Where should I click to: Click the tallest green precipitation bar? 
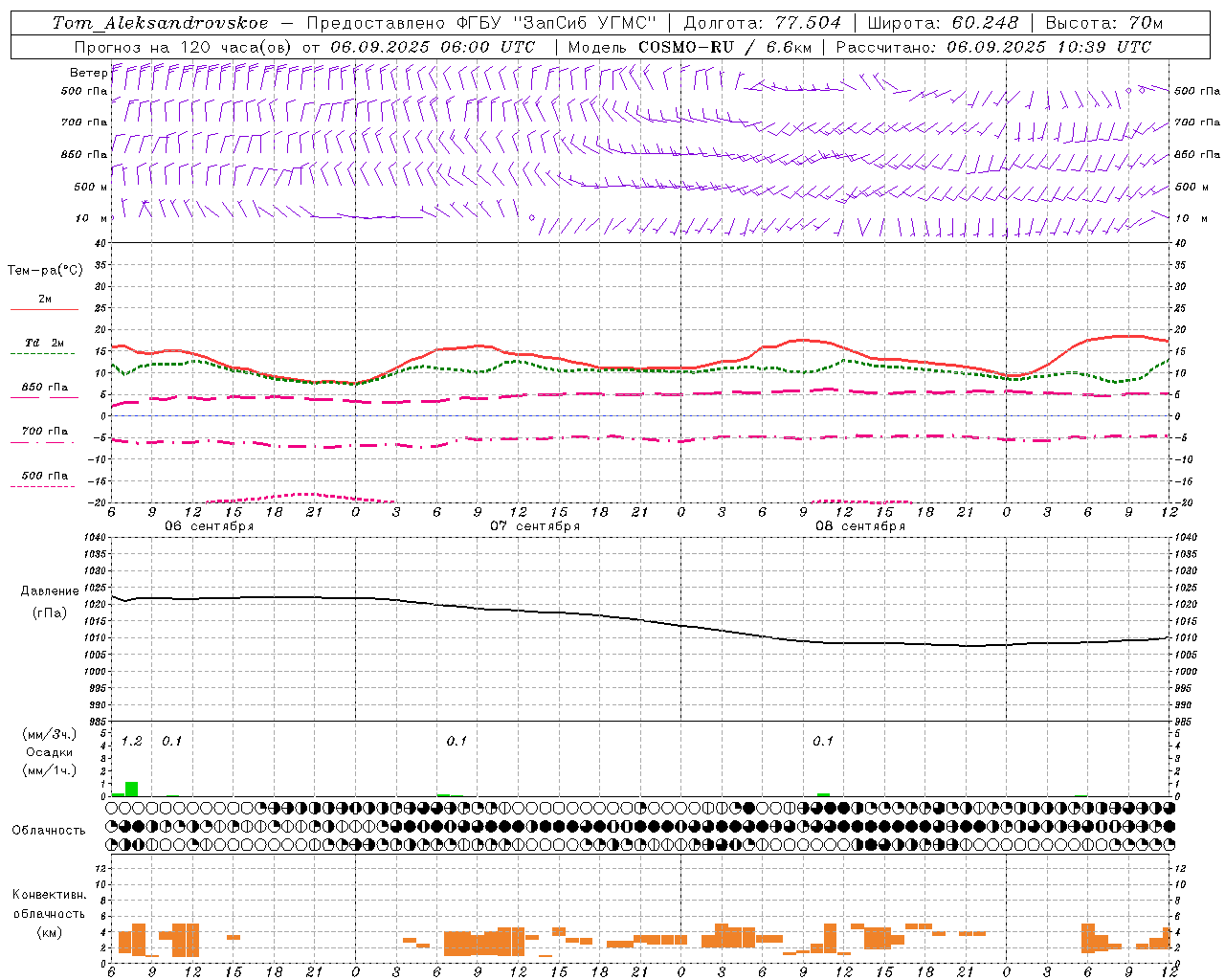[x=132, y=789]
